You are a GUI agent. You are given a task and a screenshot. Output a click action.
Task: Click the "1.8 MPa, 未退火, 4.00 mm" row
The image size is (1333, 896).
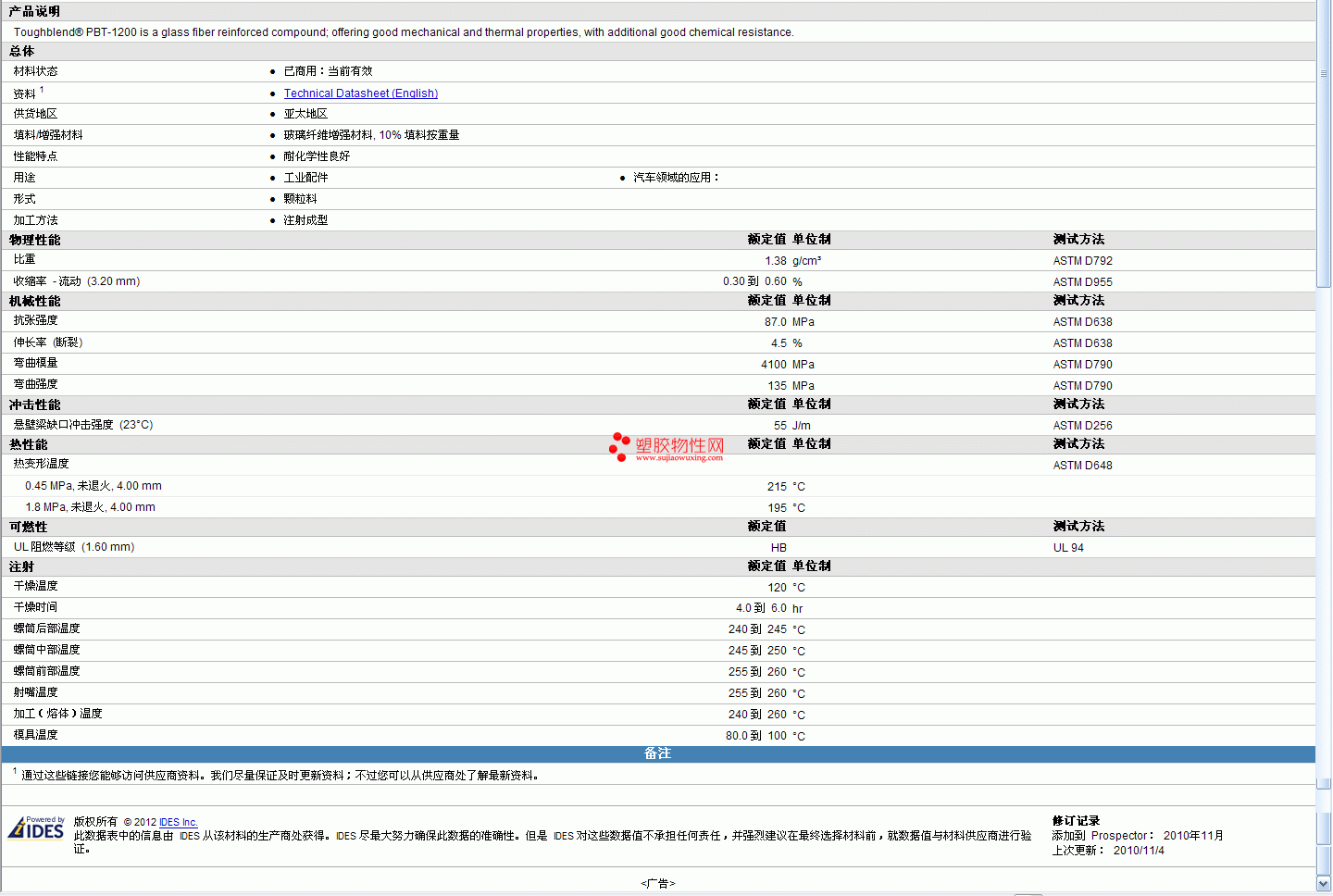[658, 507]
